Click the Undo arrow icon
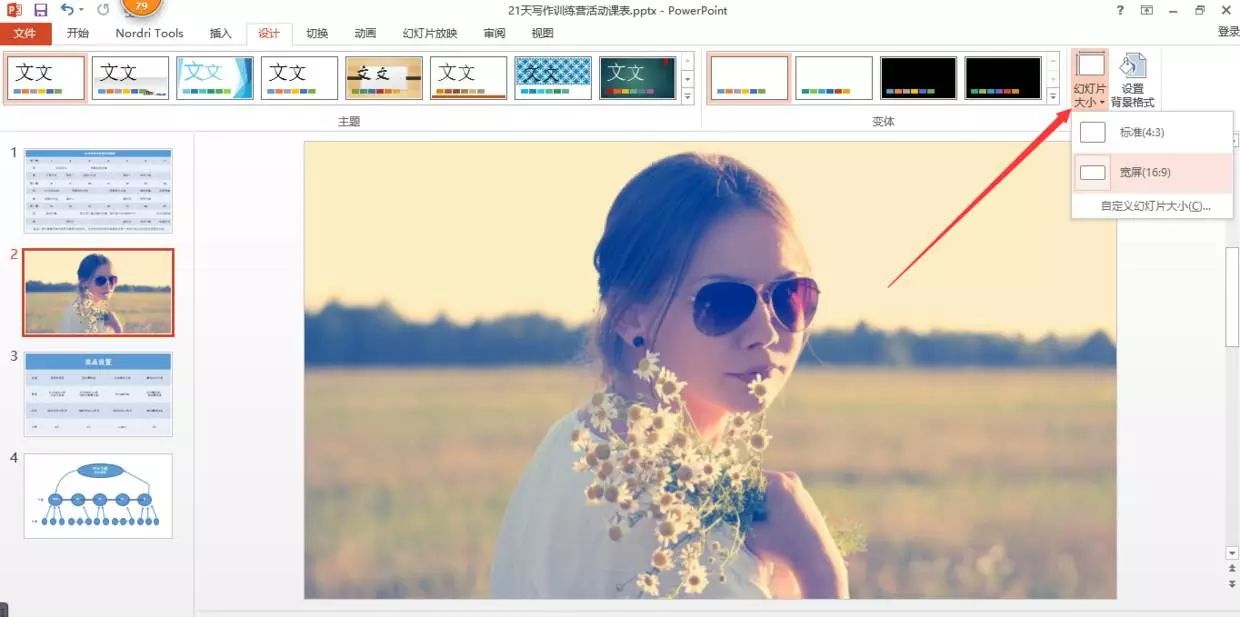Viewport: 1240px width, 617px height. click(67, 10)
